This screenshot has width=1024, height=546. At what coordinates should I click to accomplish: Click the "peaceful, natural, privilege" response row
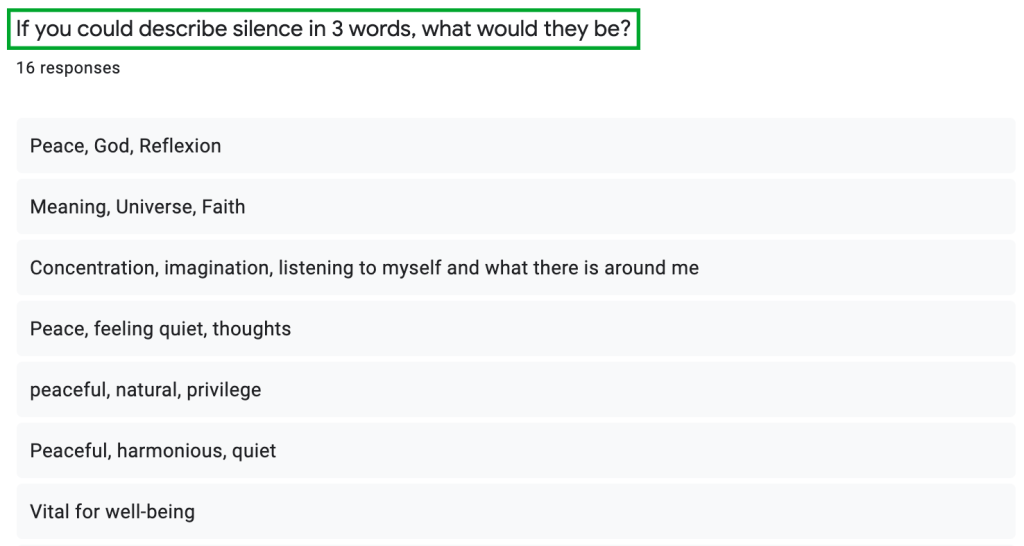pos(515,390)
